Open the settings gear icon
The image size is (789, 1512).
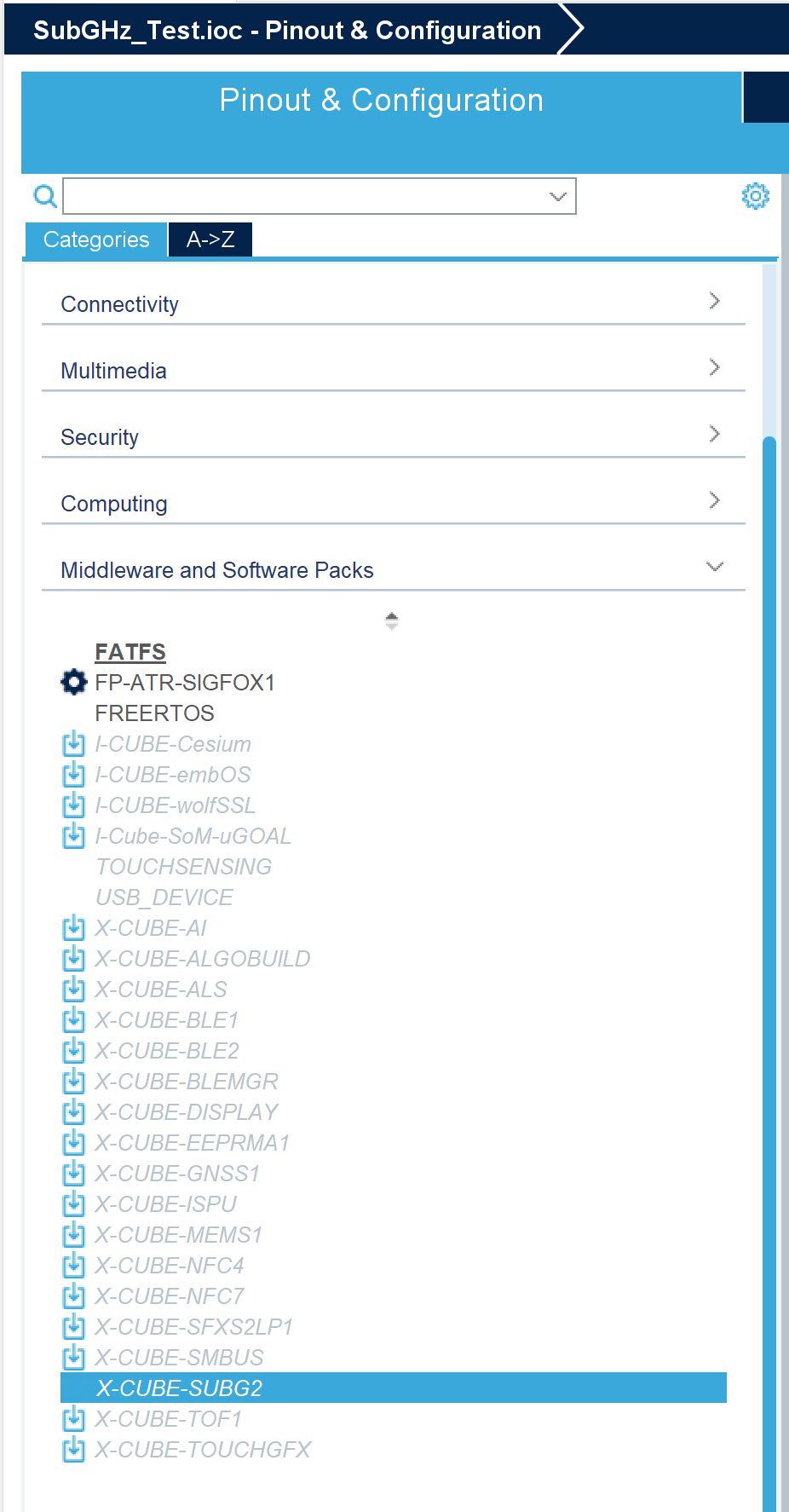[755, 196]
